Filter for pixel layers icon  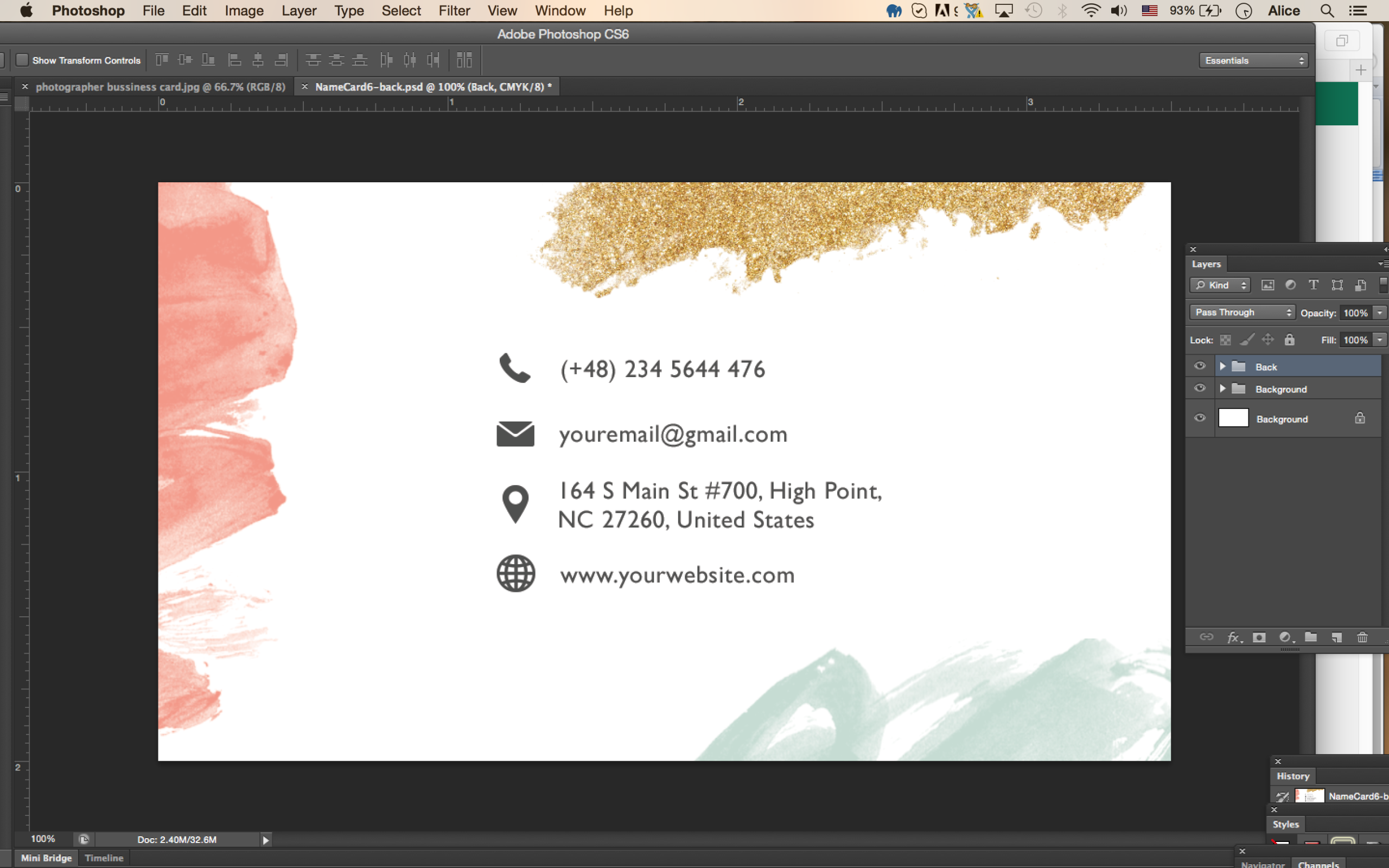click(x=1267, y=285)
